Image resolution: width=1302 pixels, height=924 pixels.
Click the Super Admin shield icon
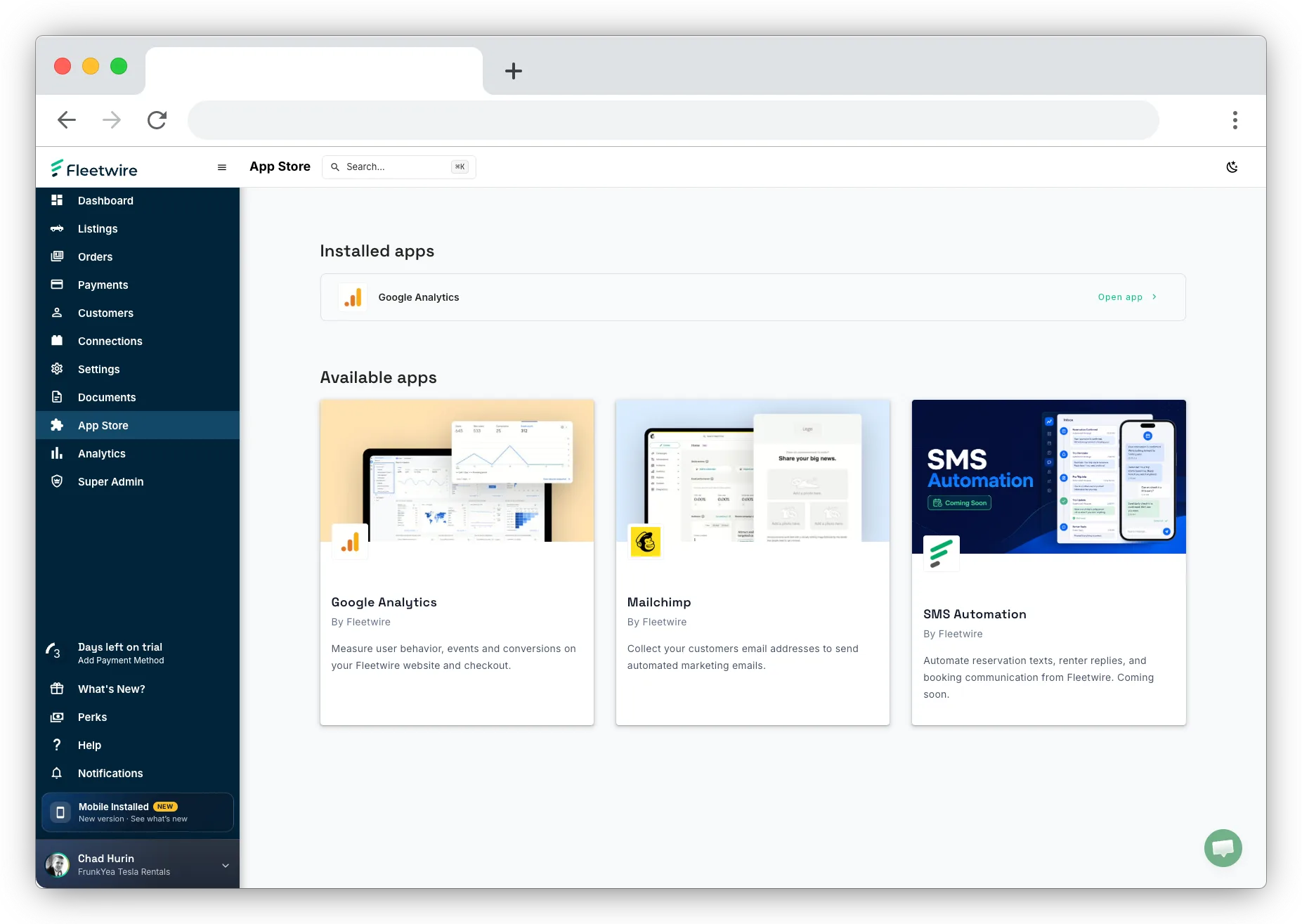click(x=57, y=481)
